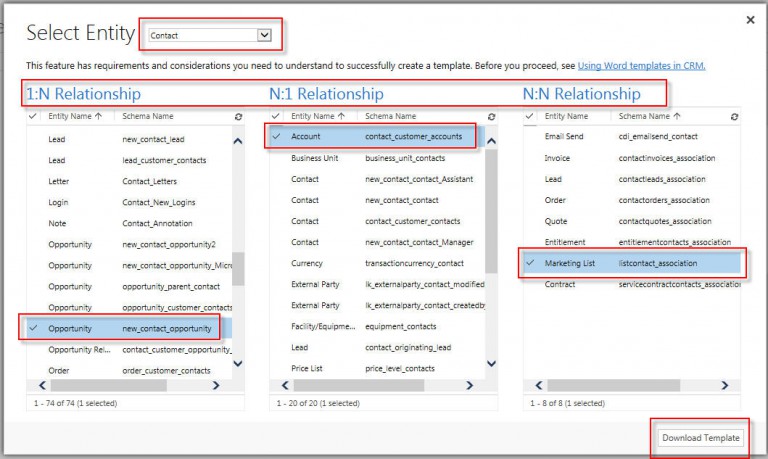This screenshot has height=459, width=768.
Task: Click the N:1 list up arrow
Action: pos(491,141)
